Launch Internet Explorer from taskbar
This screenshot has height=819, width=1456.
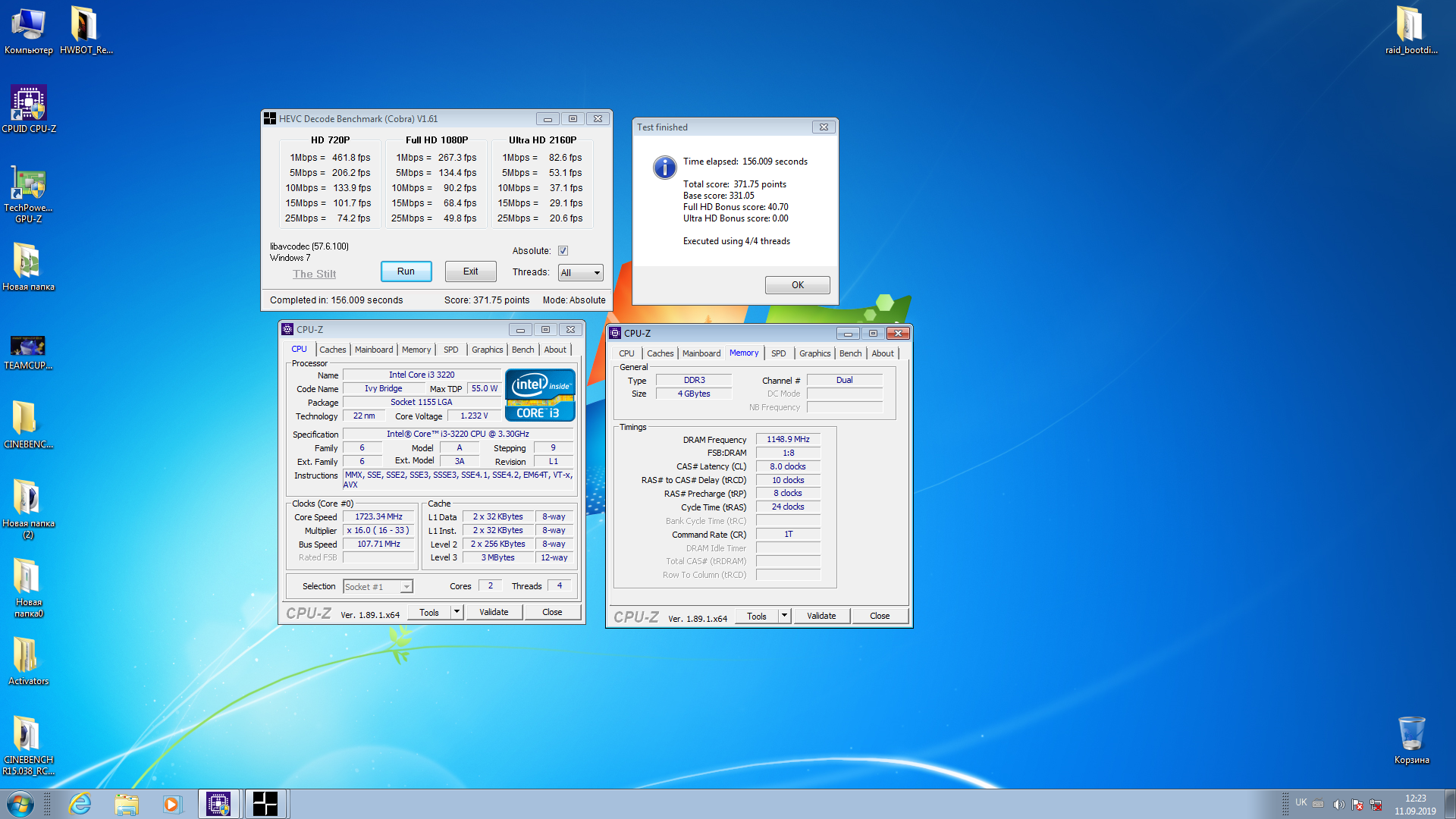pyautogui.click(x=80, y=804)
